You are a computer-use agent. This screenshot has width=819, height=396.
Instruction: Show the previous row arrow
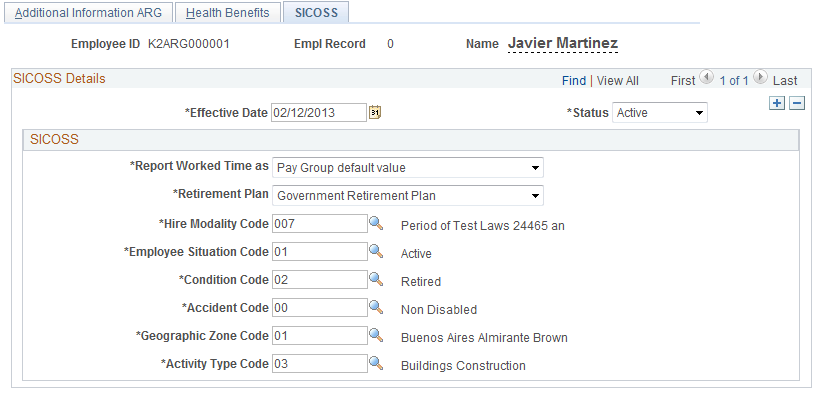[706, 78]
